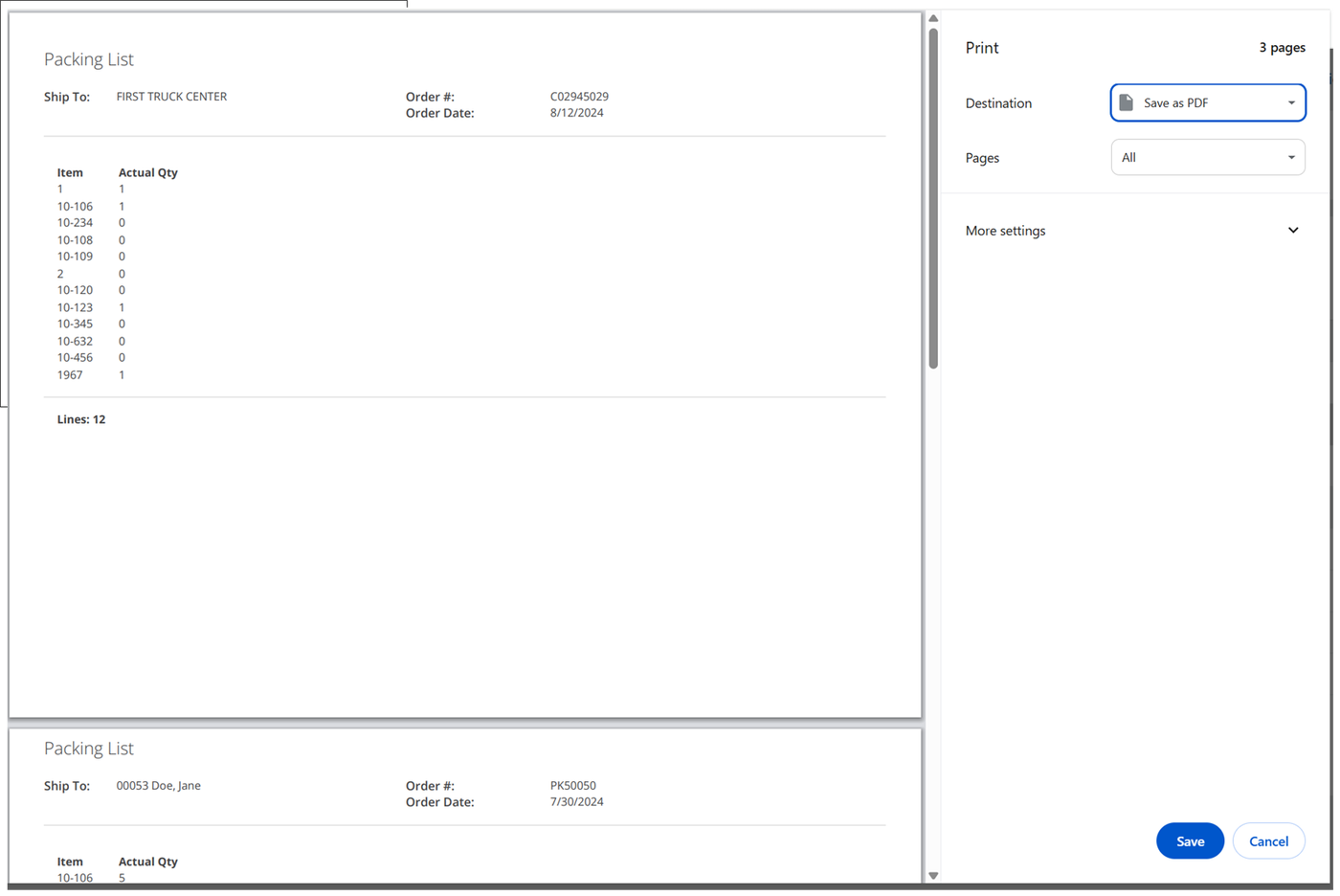
Task: Click item 10-120 in the packing list
Action: 75,290
